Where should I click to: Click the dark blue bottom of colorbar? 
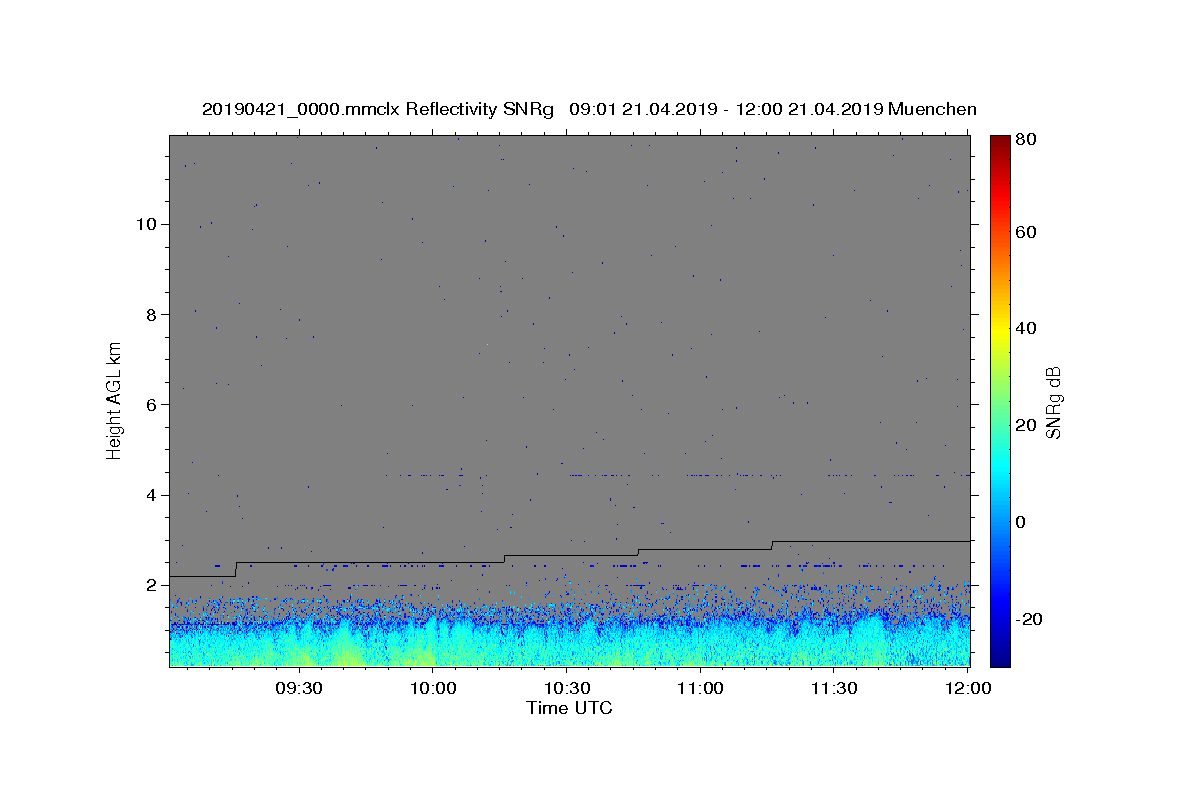[999, 658]
